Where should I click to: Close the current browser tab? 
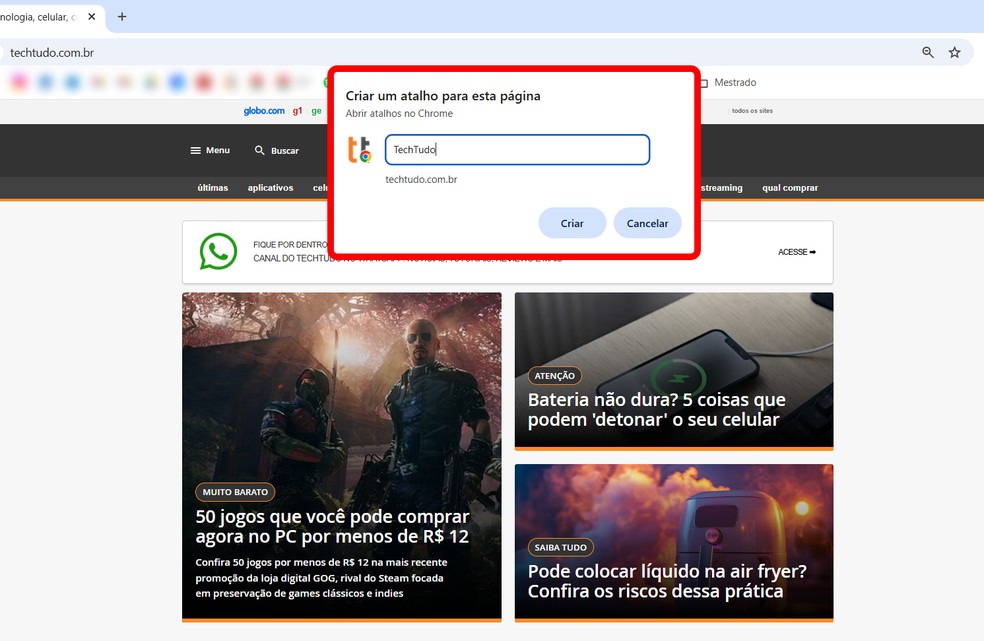pos(92,17)
